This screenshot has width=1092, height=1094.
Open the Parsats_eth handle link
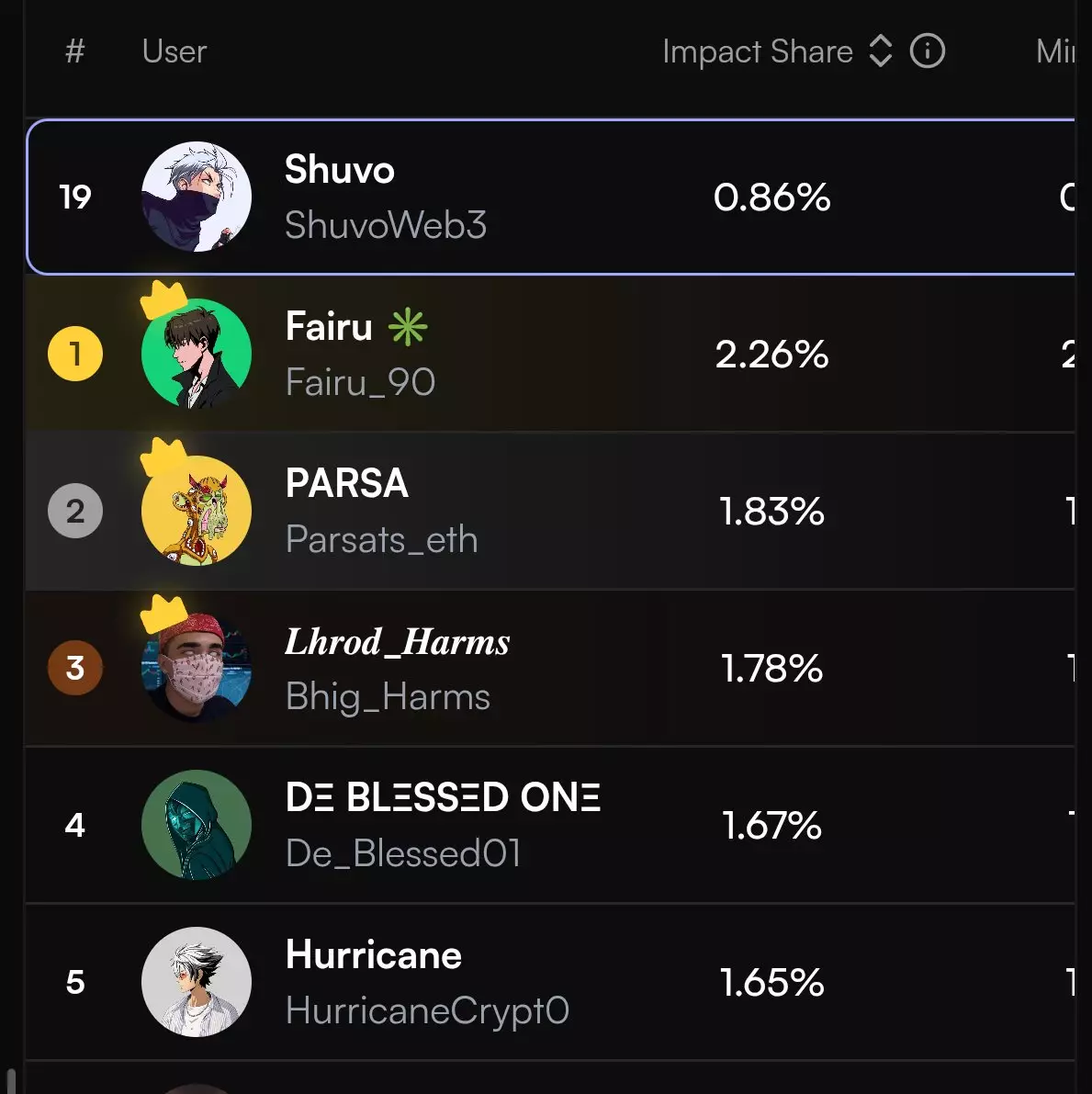click(x=381, y=539)
